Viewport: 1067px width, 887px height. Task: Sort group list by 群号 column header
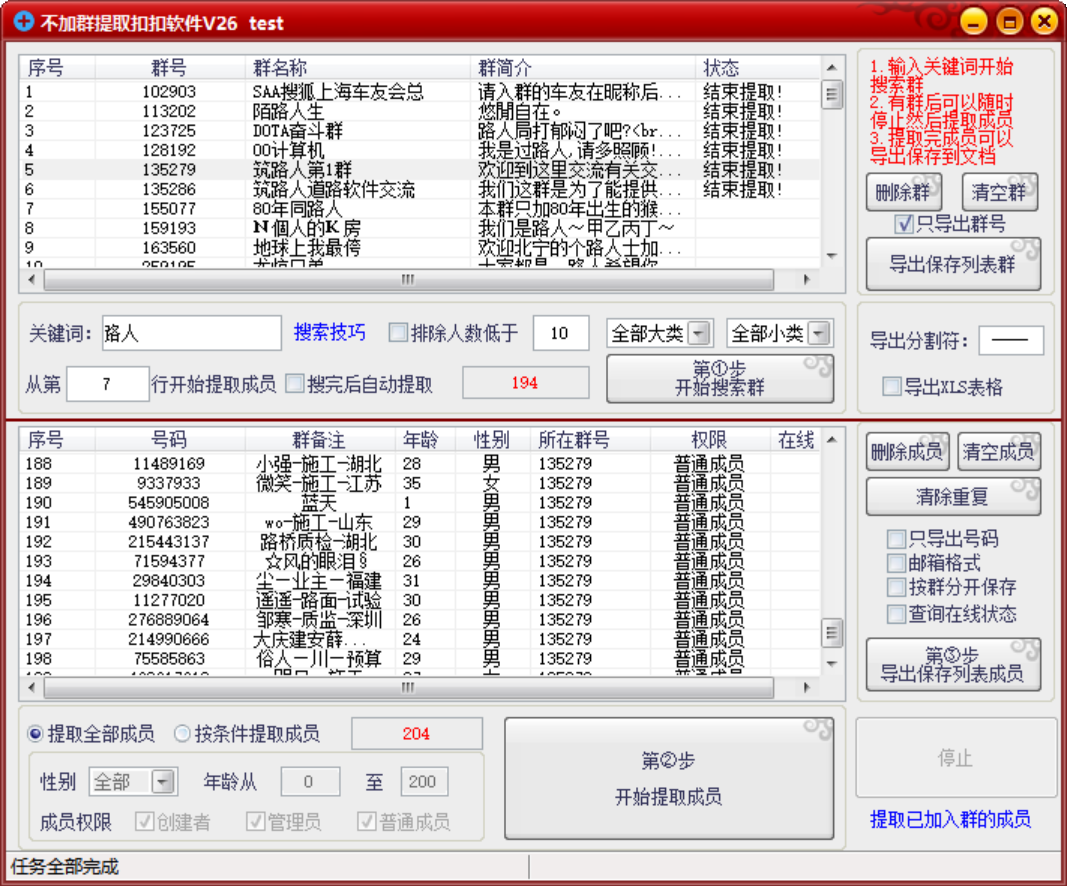[169, 68]
